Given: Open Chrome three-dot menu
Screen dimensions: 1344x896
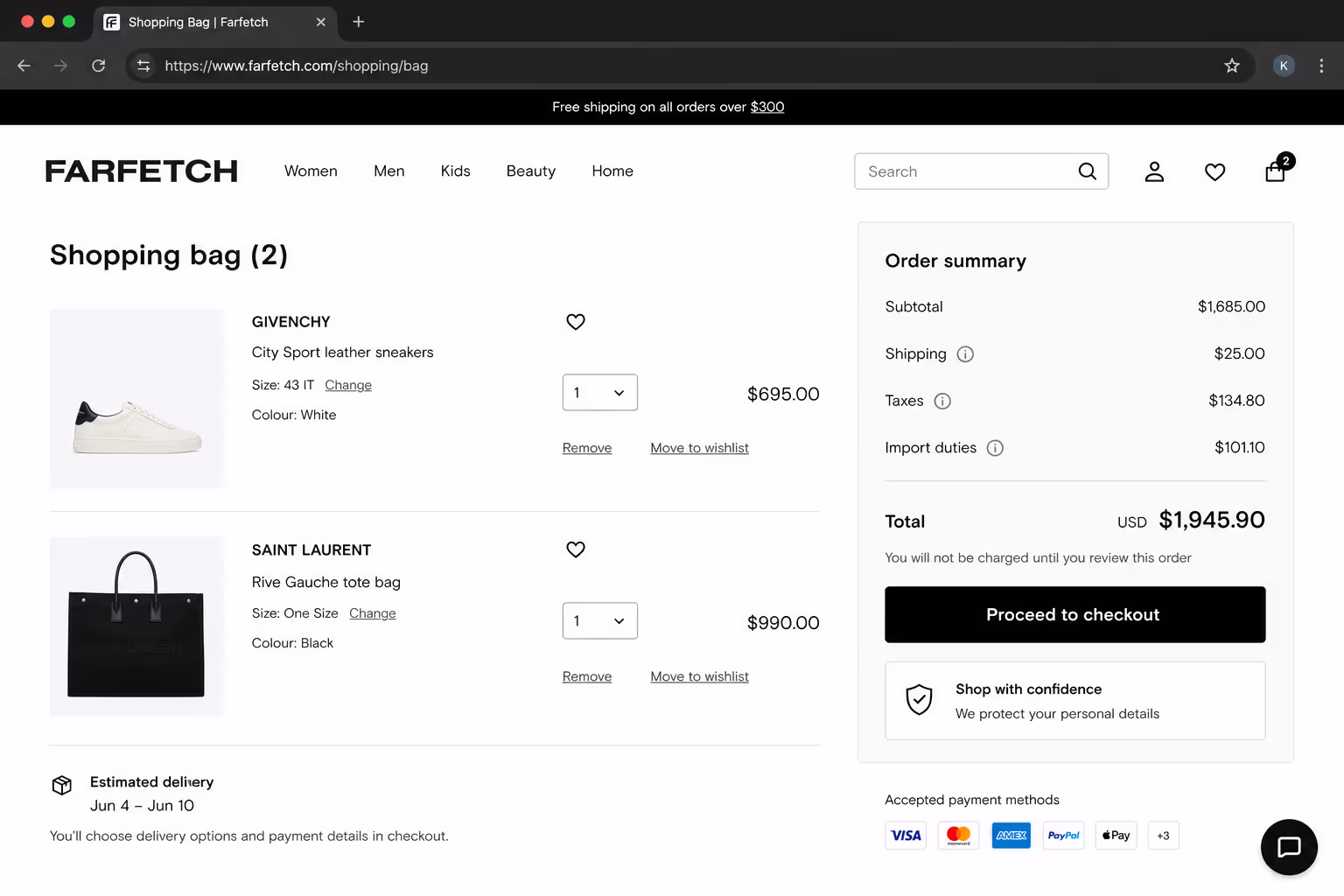Looking at the screenshot, I should click(x=1321, y=66).
